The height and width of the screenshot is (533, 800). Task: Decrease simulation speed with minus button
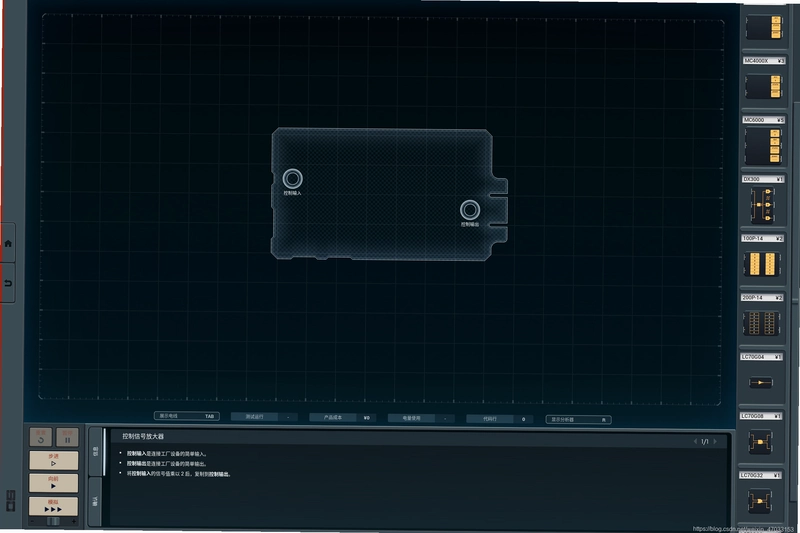tap(33, 522)
